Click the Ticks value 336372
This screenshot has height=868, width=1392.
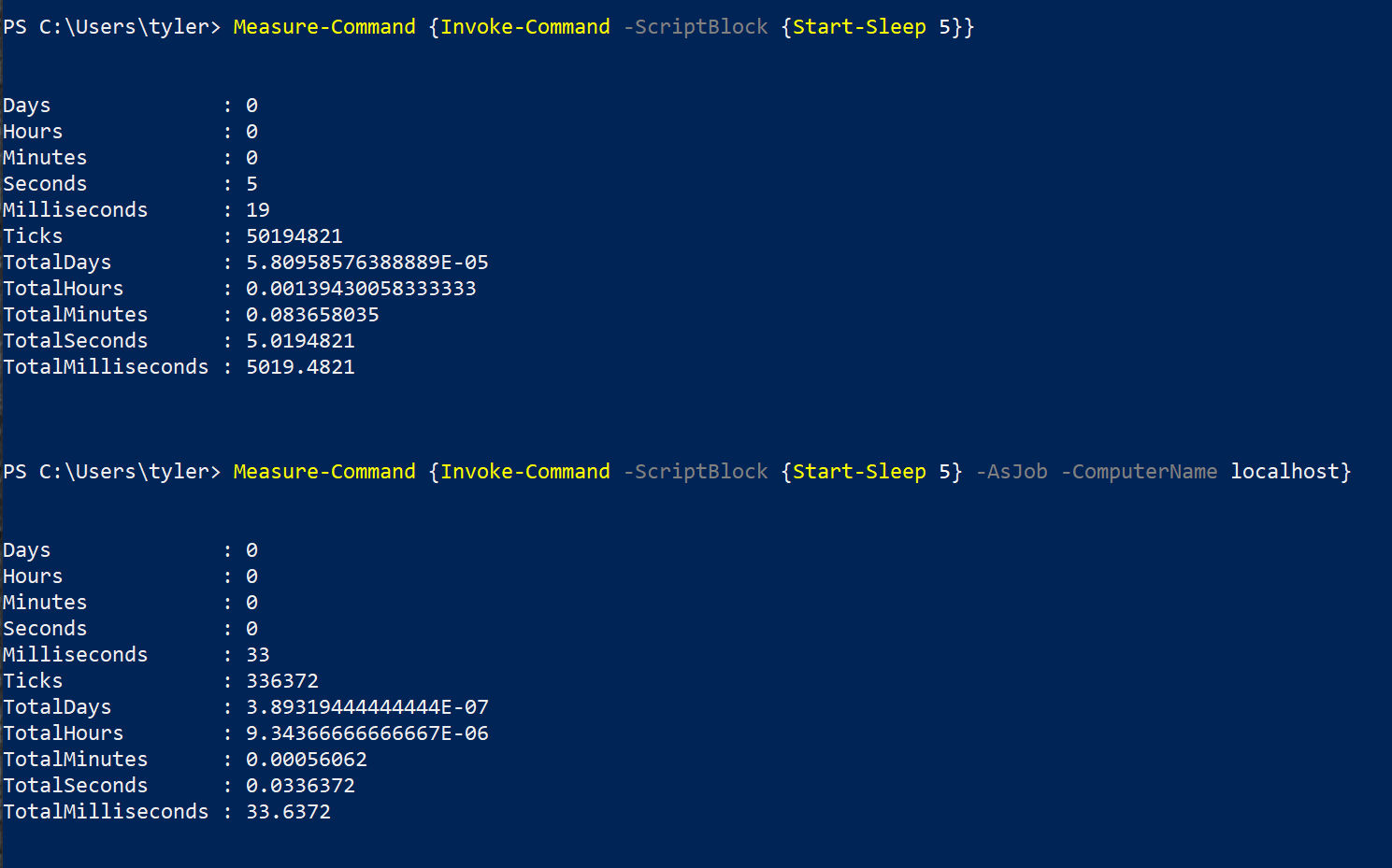(x=282, y=681)
